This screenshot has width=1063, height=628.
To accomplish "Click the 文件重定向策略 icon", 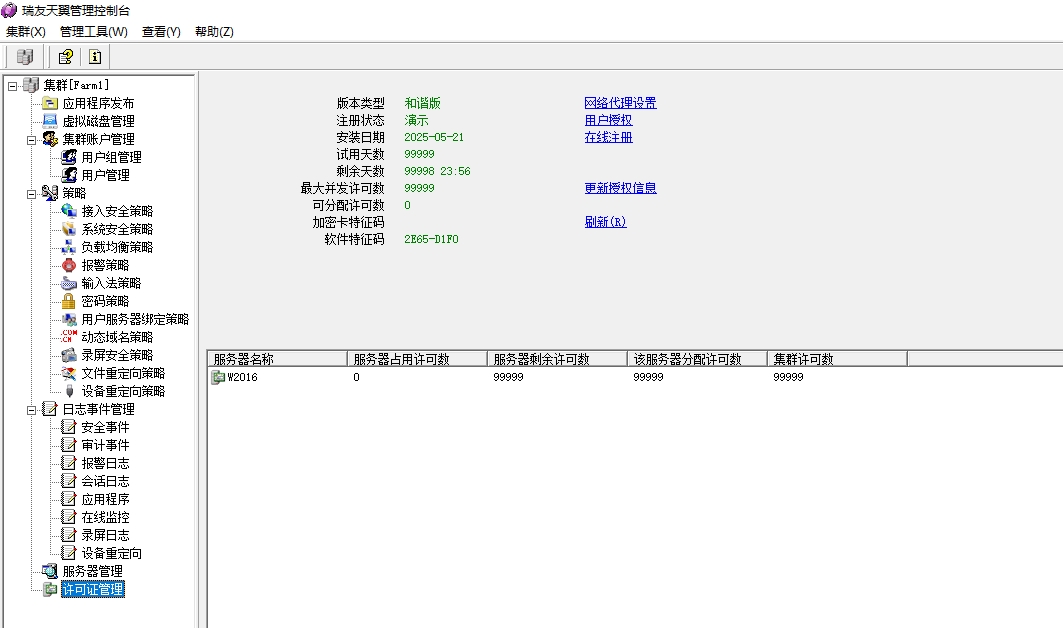I will tap(68, 373).
